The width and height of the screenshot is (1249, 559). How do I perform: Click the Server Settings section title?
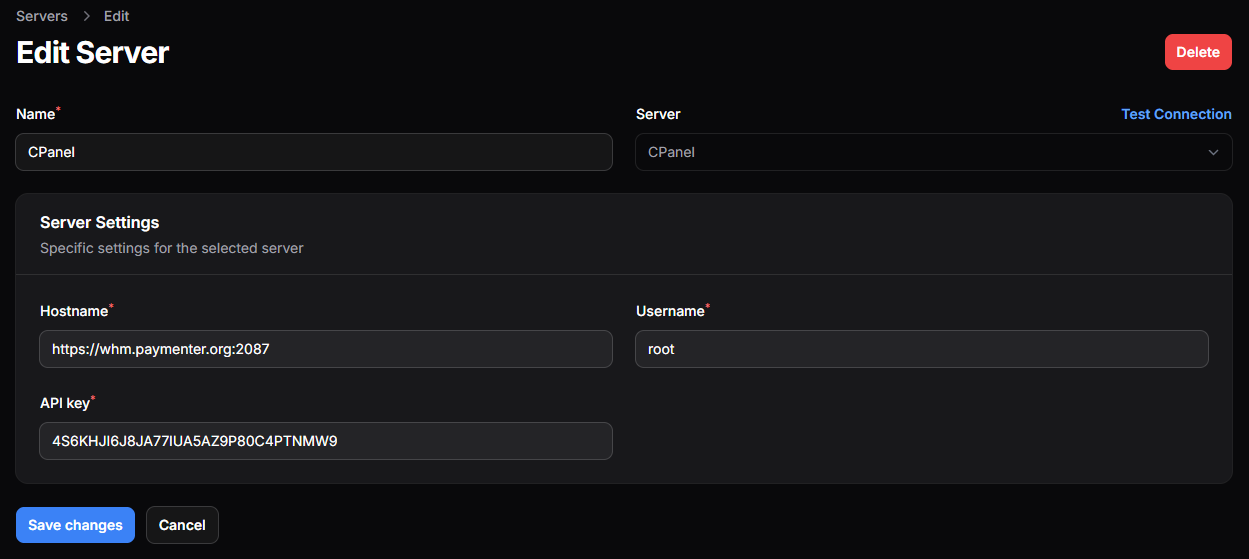pyautogui.click(x=99, y=222)
